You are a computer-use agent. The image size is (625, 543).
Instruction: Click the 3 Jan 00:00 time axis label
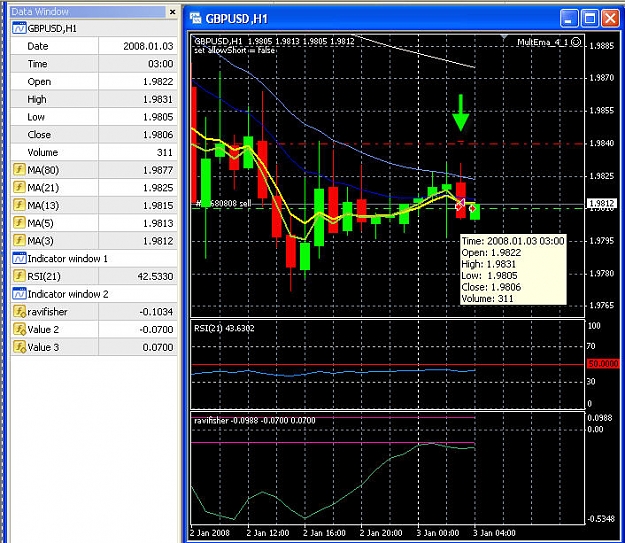click(x=438, y=533)
